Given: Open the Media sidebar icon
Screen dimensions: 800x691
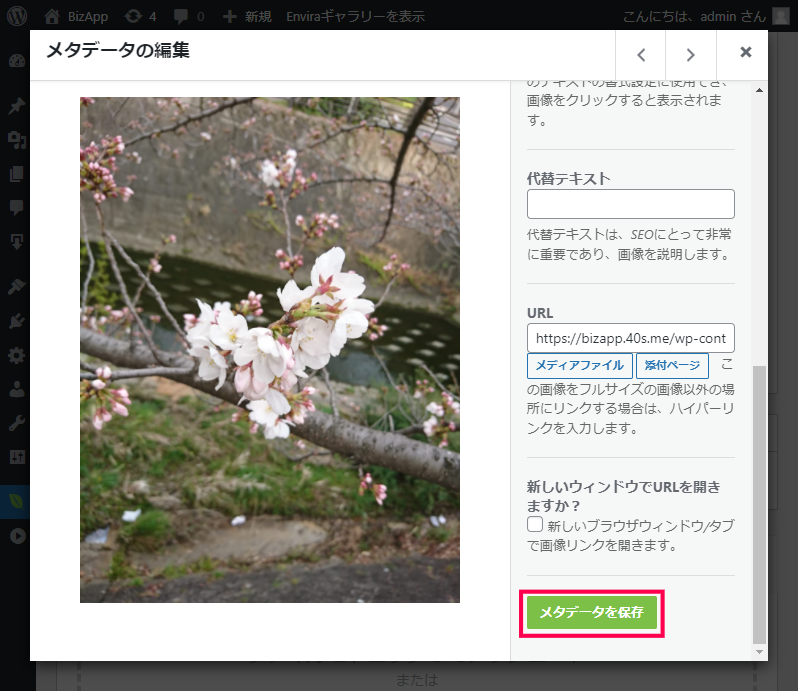Looking at the screenshot, I should 17,140.
